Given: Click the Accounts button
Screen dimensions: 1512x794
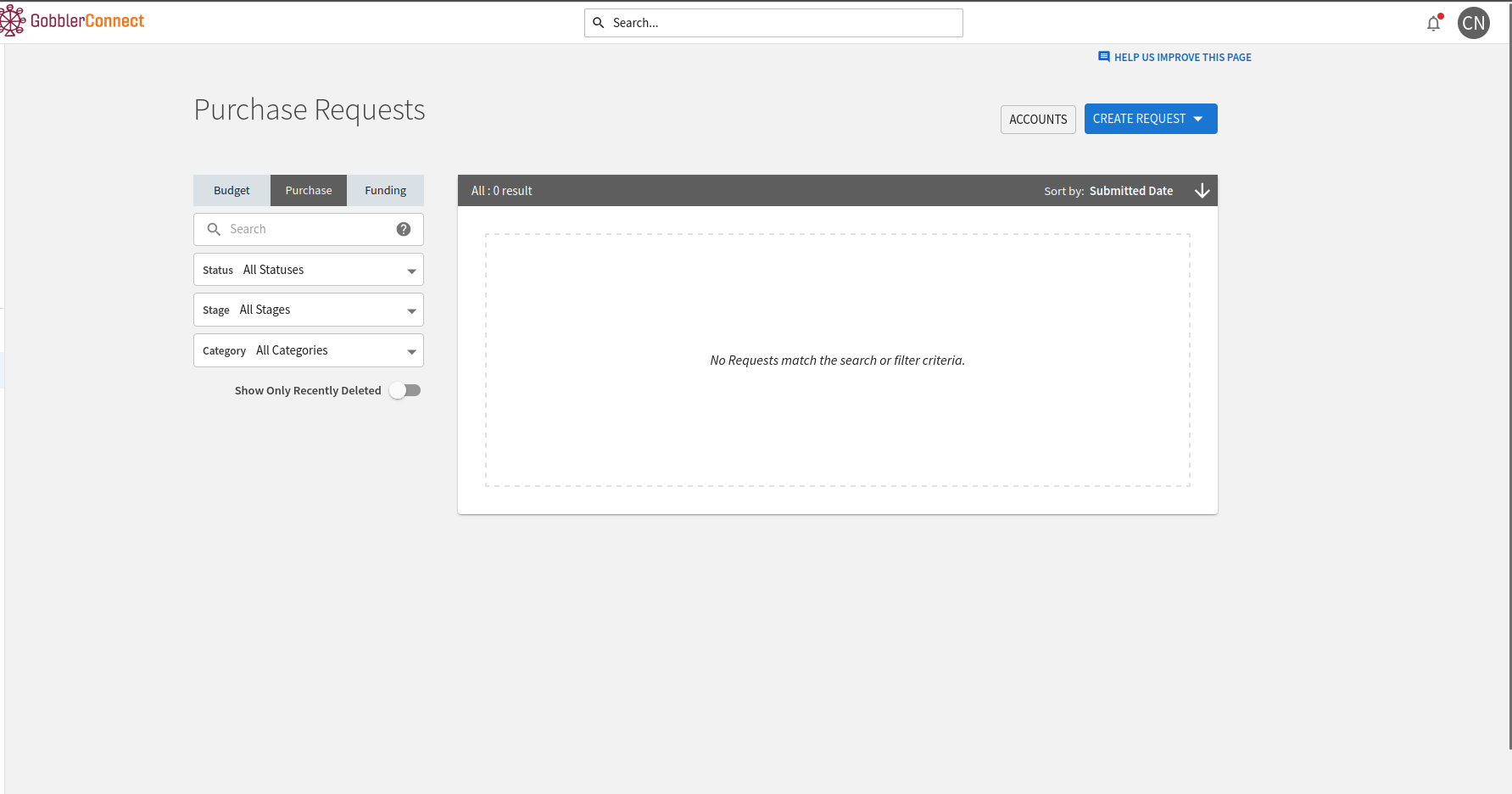Looking at the screenshot, I should point(1038,120).
